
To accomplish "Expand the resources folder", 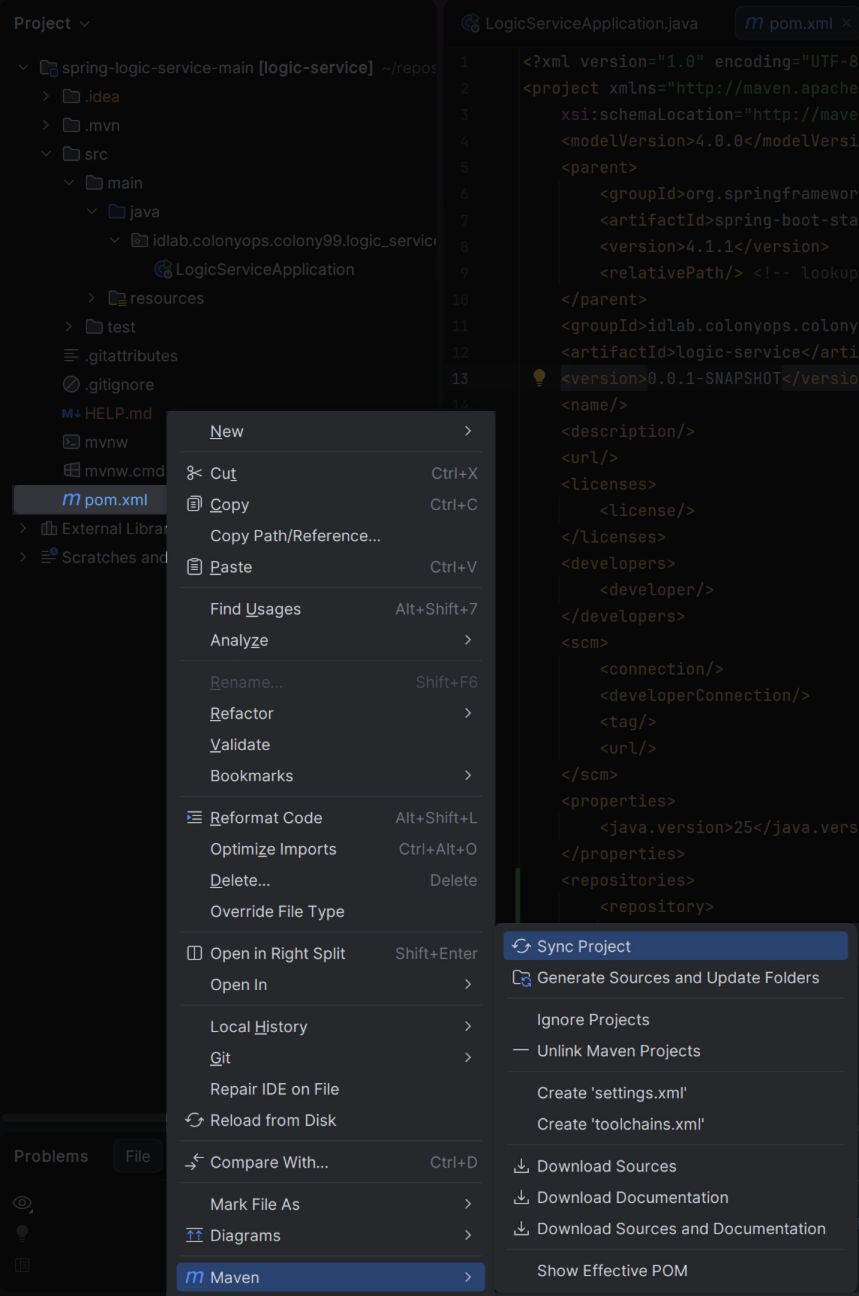I will (92, 298).
